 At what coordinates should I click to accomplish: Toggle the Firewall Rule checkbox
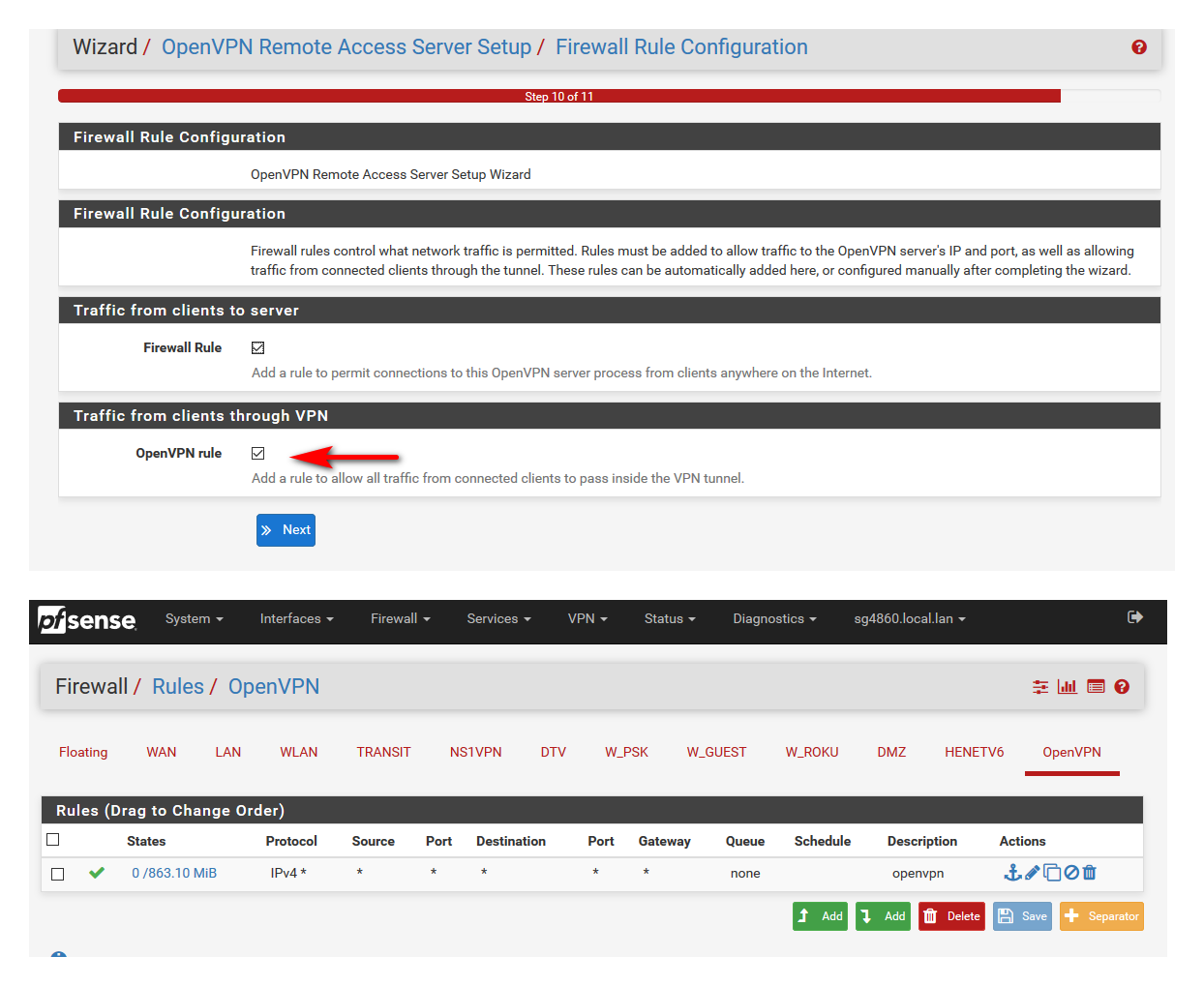(x=257, y=348)
